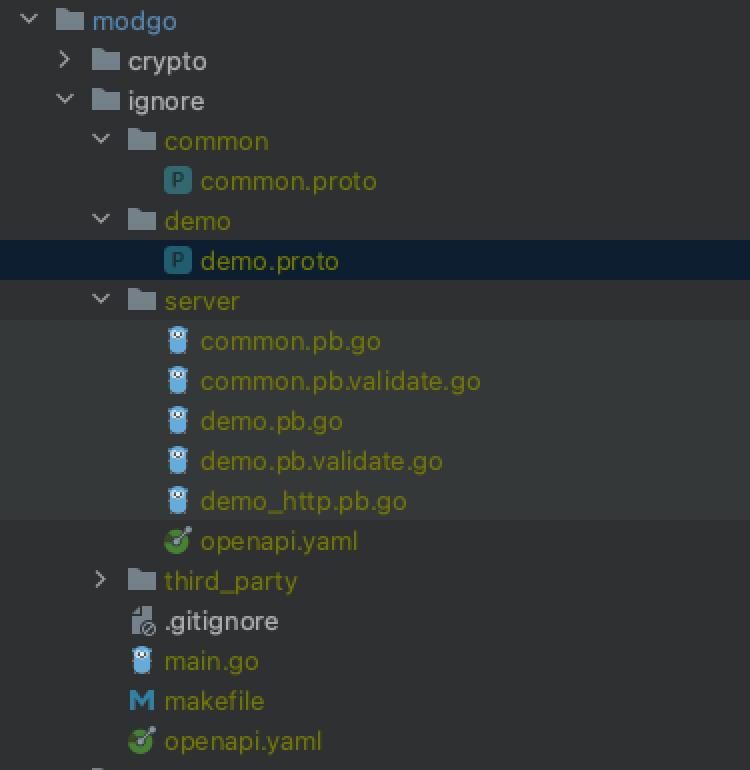Viewport: 750px width, 770px height.
Task: Expand the third_party folder
Action: pyautogui.click(x=100, y=580)
